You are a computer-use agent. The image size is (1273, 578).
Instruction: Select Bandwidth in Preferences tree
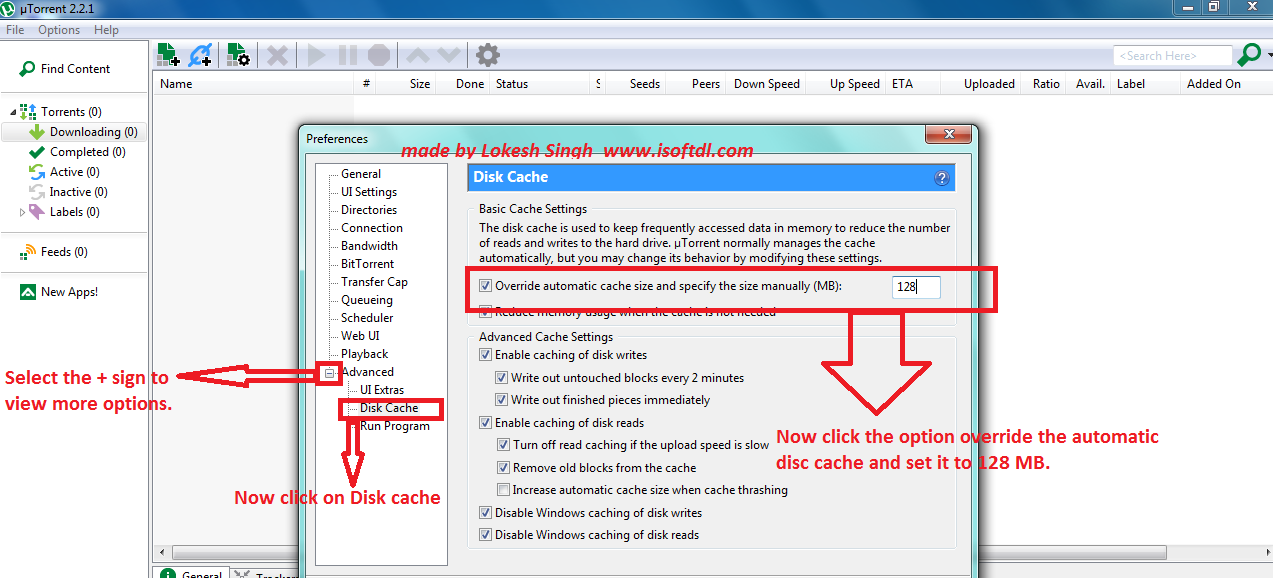coord(369,246)
